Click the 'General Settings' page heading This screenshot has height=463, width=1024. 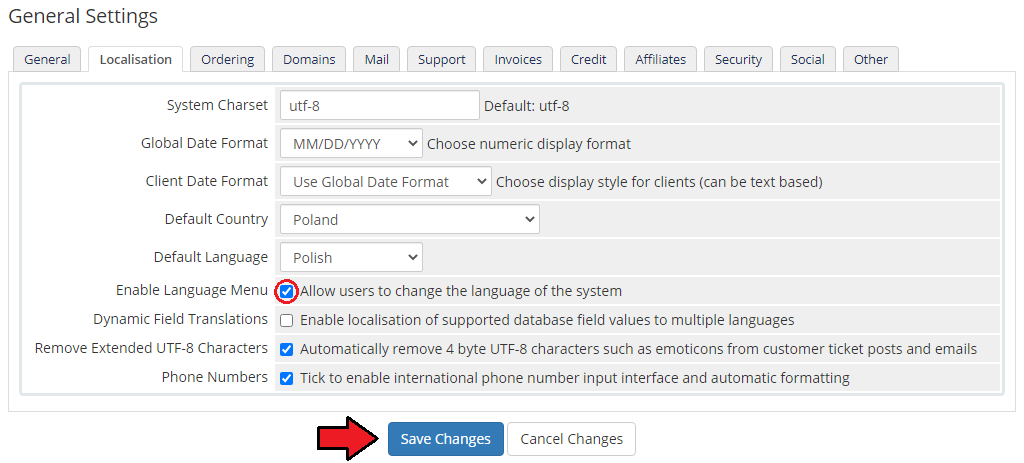click(83, 16)
